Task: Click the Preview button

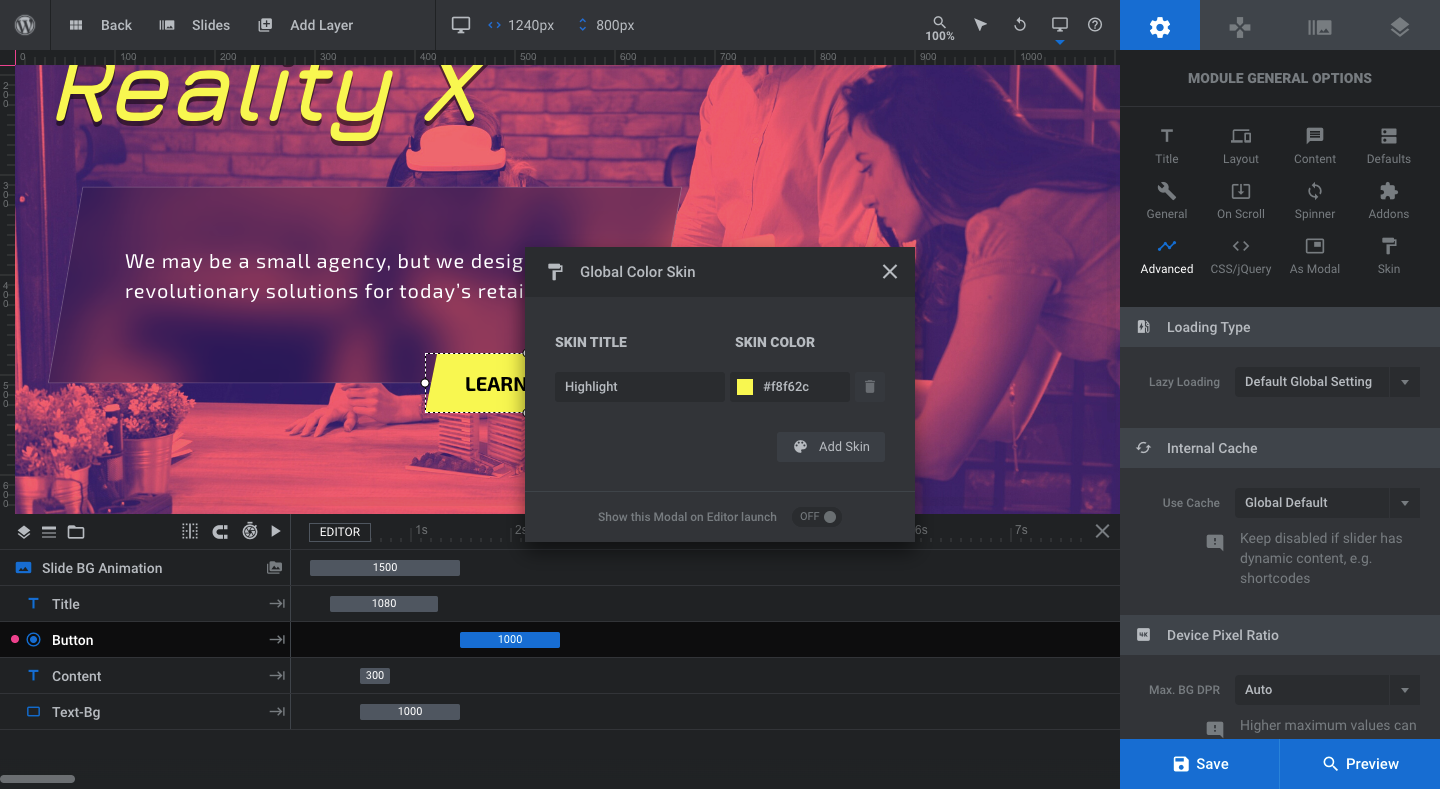Action: [x=1360, y=764]
